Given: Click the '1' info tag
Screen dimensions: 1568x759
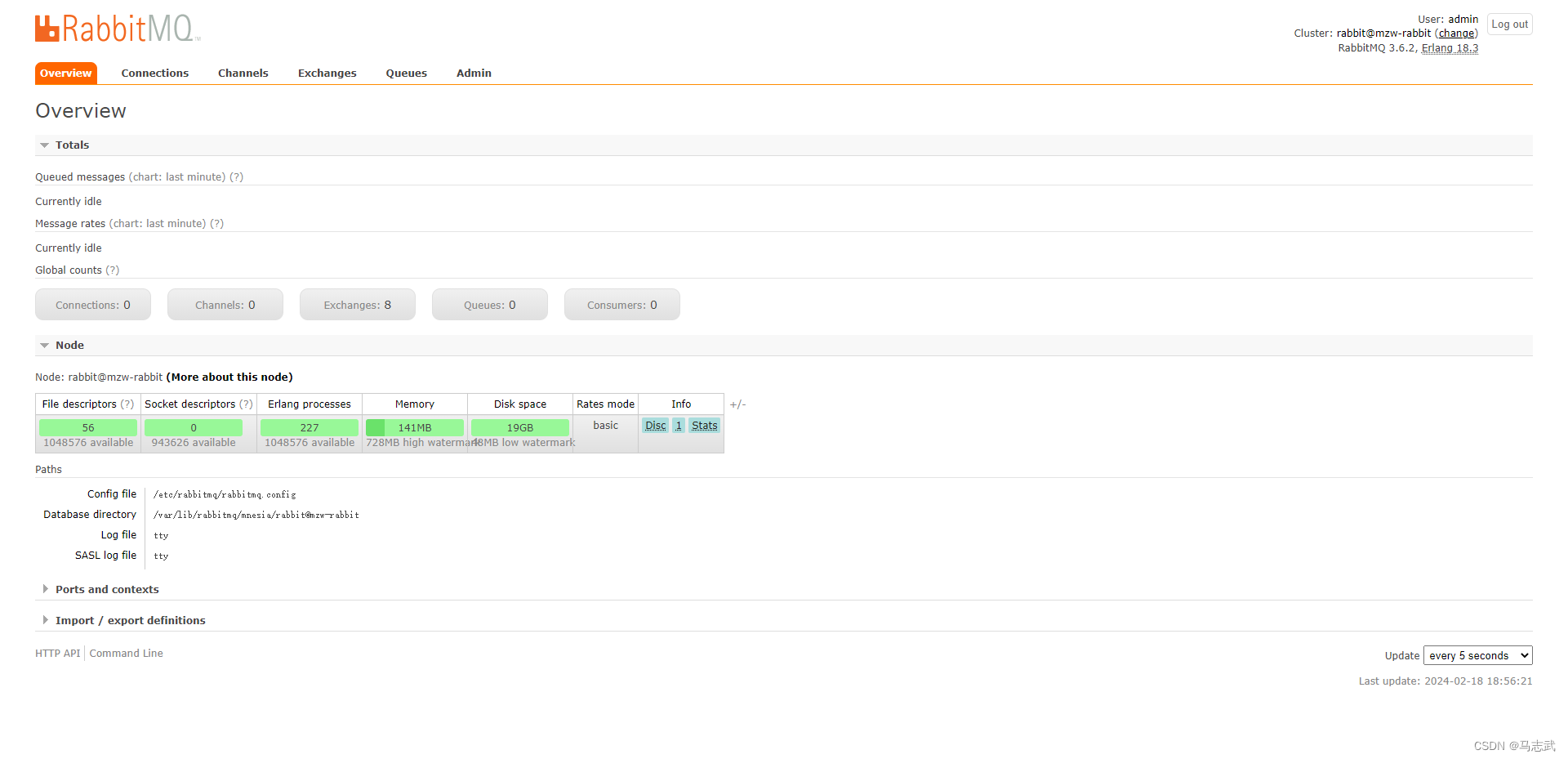Looking at the screenshot, I should (679, 426).
